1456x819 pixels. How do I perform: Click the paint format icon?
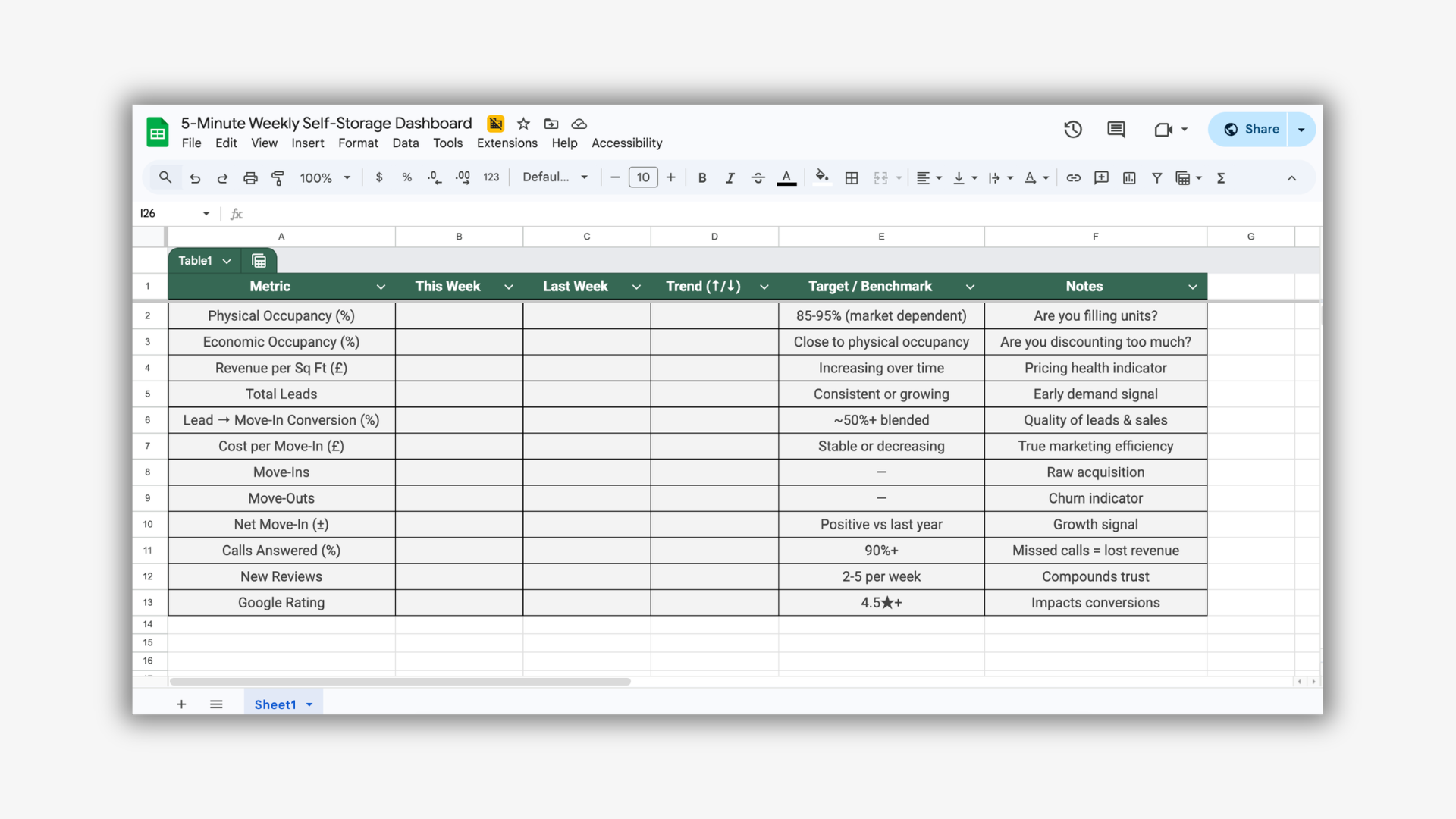[x=278, y=177]
